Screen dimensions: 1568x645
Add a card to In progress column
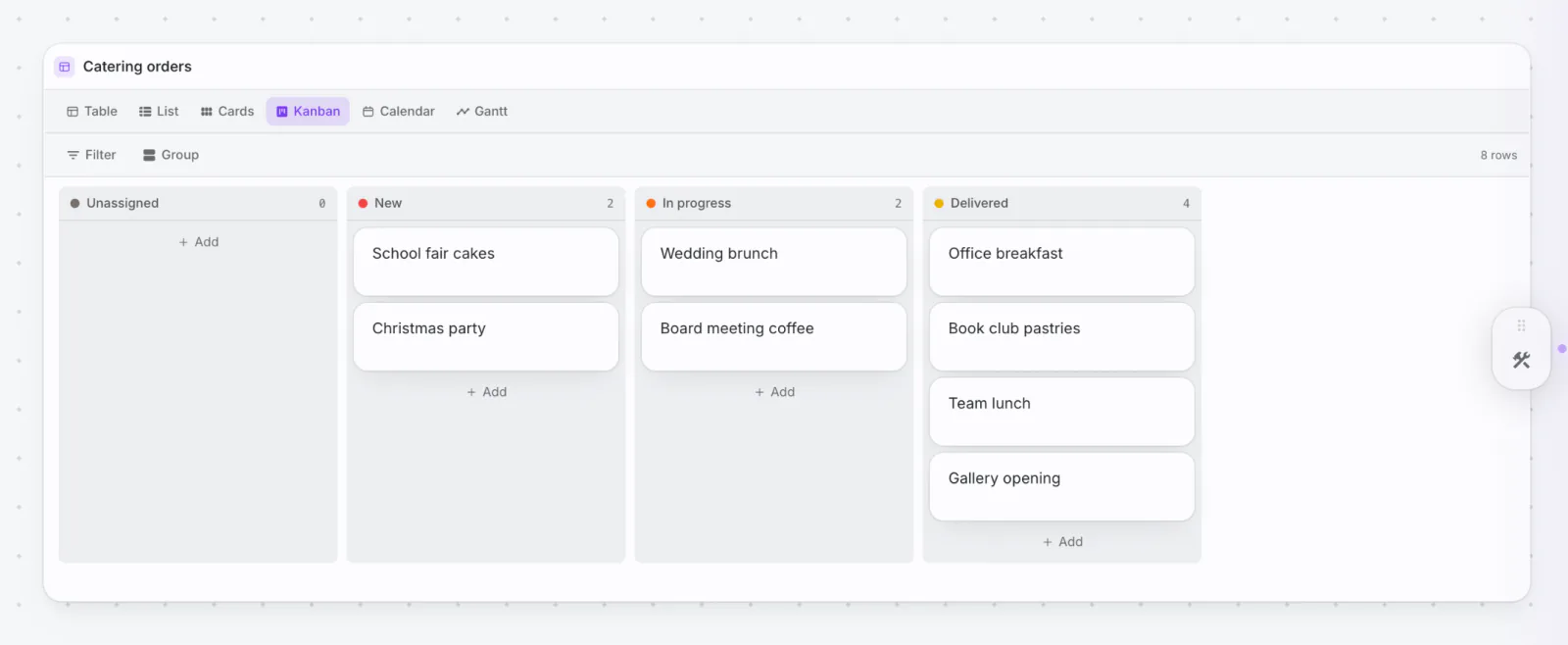point(774,392)
